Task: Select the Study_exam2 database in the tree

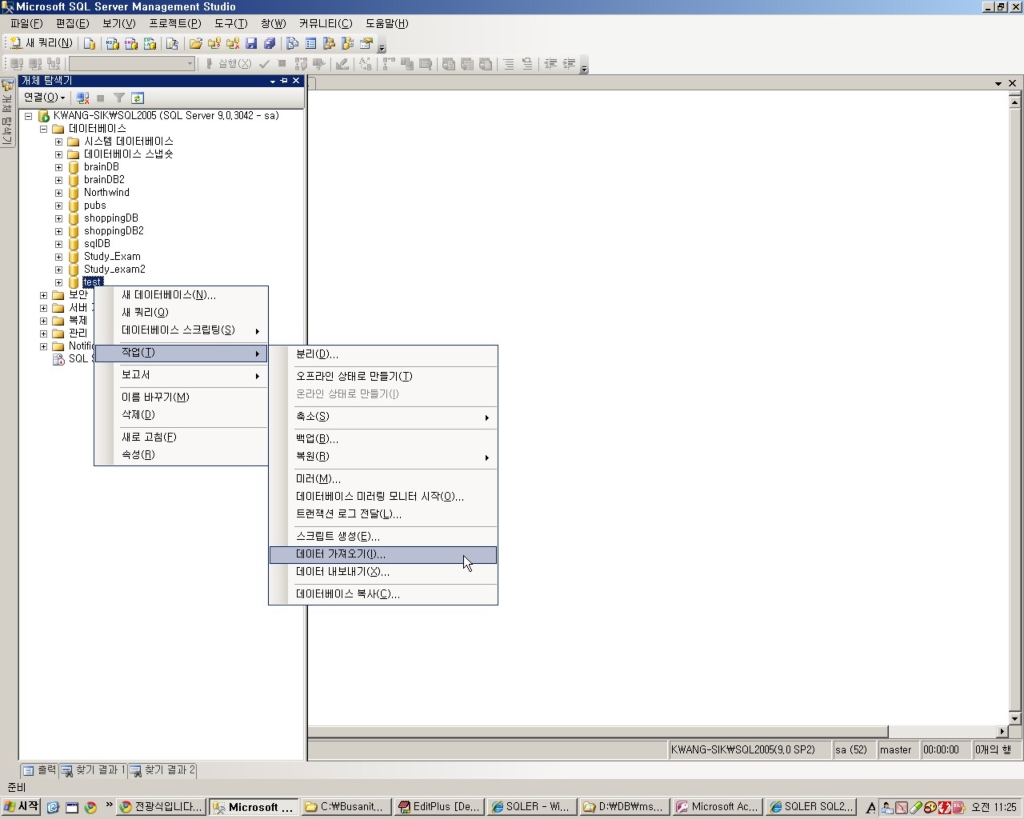Action: tap(114, 270)
